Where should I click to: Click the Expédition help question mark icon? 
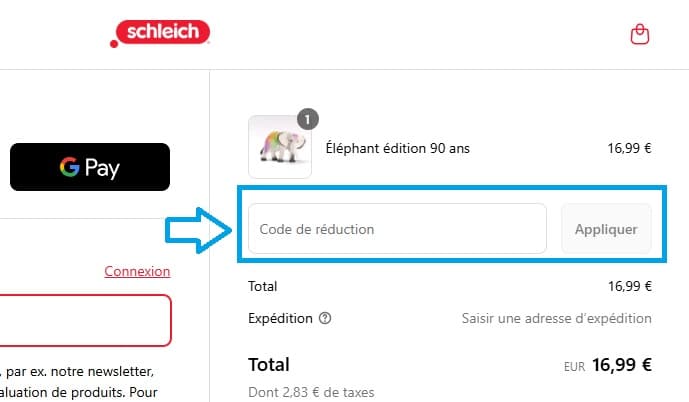pos(324,319)
